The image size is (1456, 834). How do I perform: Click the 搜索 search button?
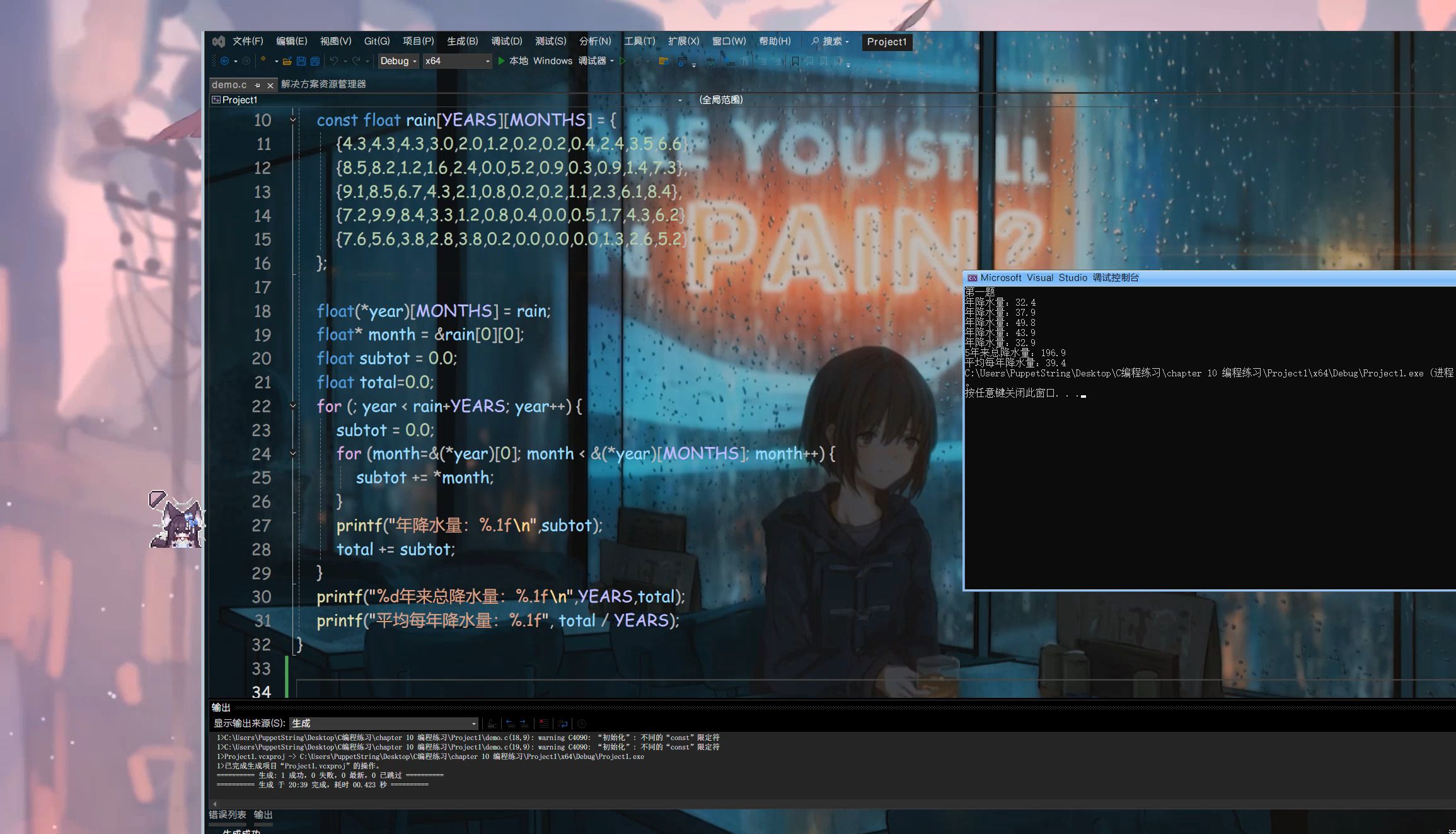tap(830, 41)
